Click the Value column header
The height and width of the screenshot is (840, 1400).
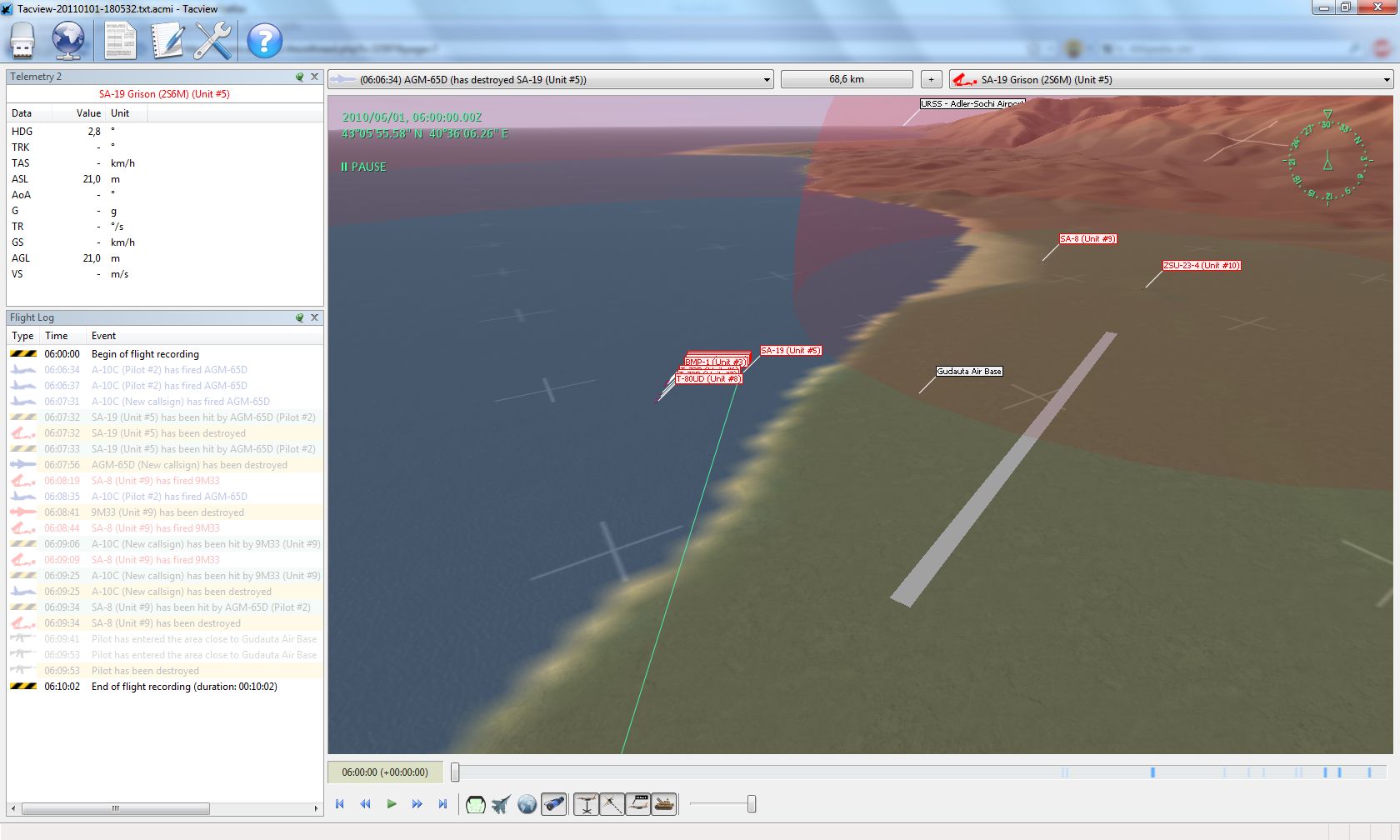(x=79, y=113)
